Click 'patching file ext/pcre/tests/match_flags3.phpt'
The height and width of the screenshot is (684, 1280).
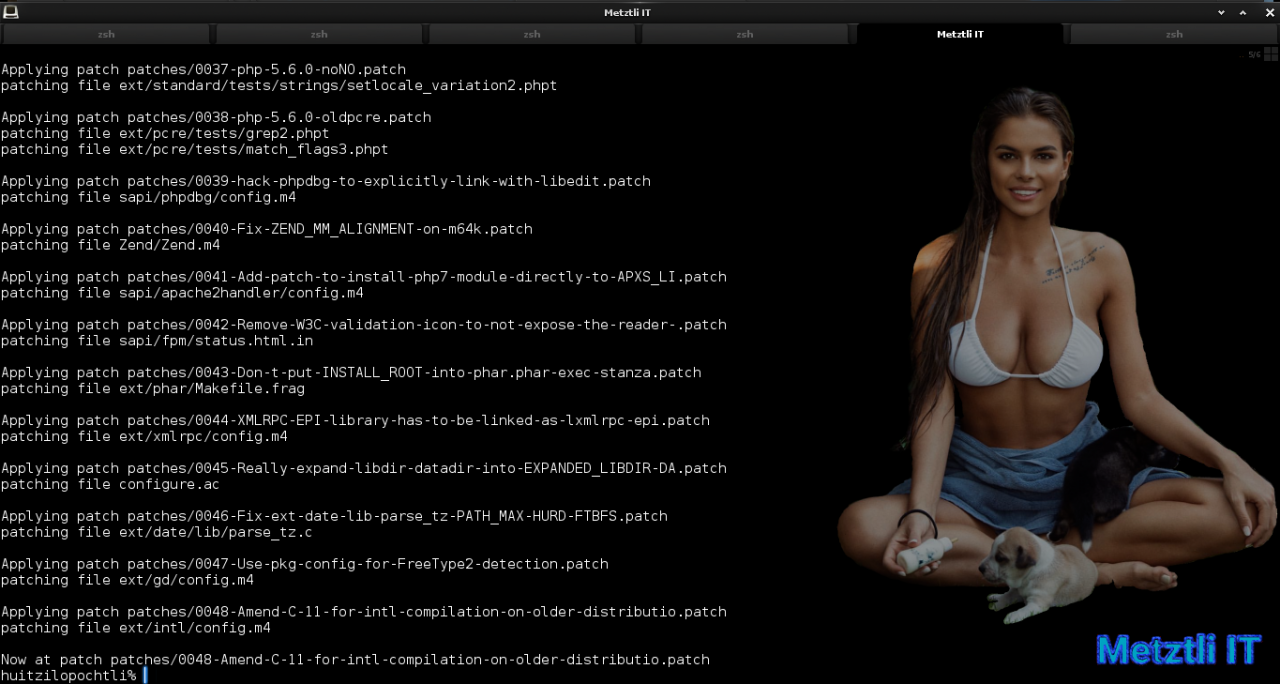195,150
